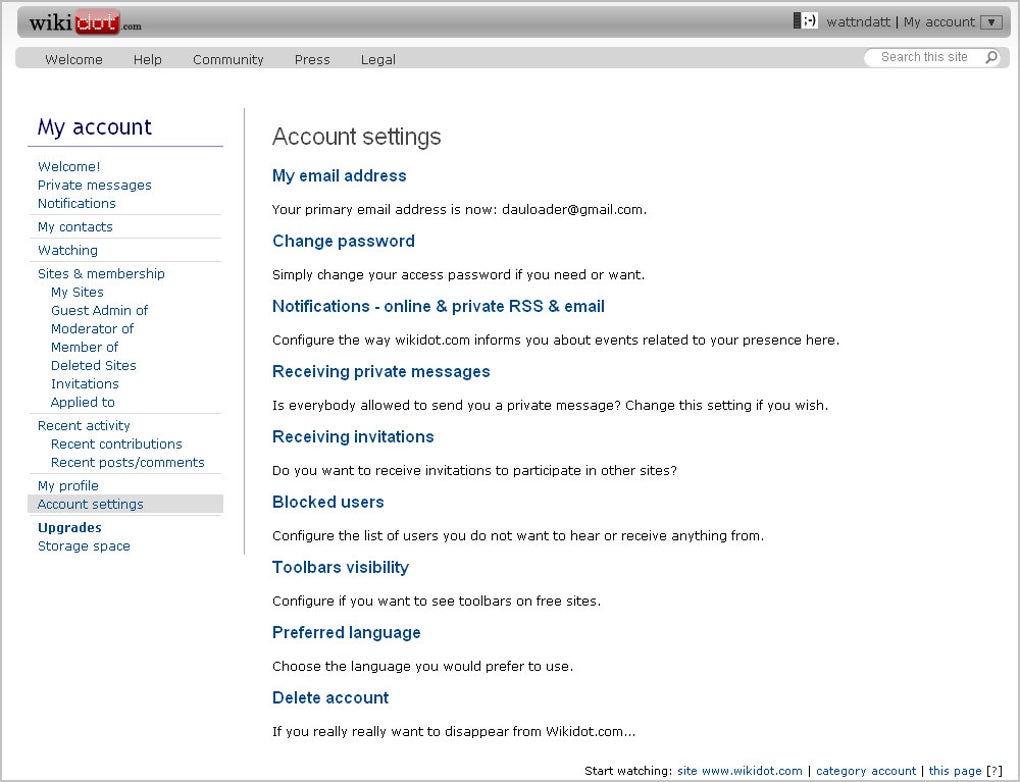Click the smiley karma icon beside wattndatt
The width and height of the screenshot is (1020, 782).
pos(805,21)
